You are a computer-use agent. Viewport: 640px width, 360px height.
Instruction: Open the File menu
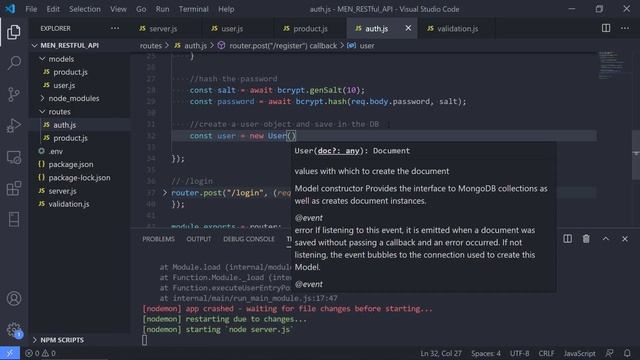31,9
